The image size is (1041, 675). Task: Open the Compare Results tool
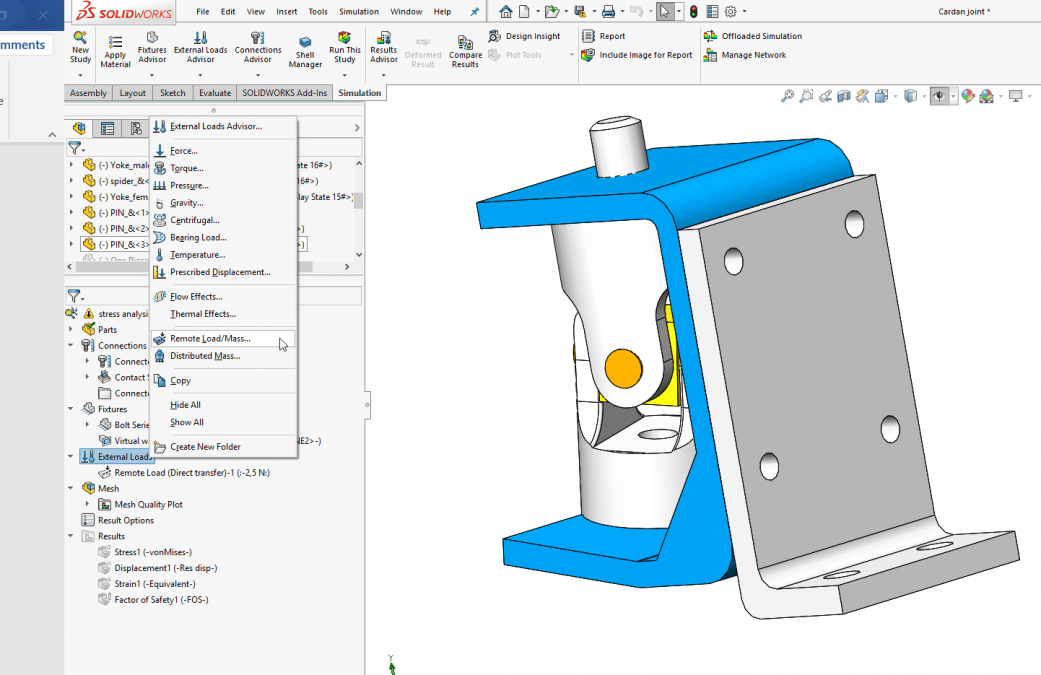coord(465,43)
